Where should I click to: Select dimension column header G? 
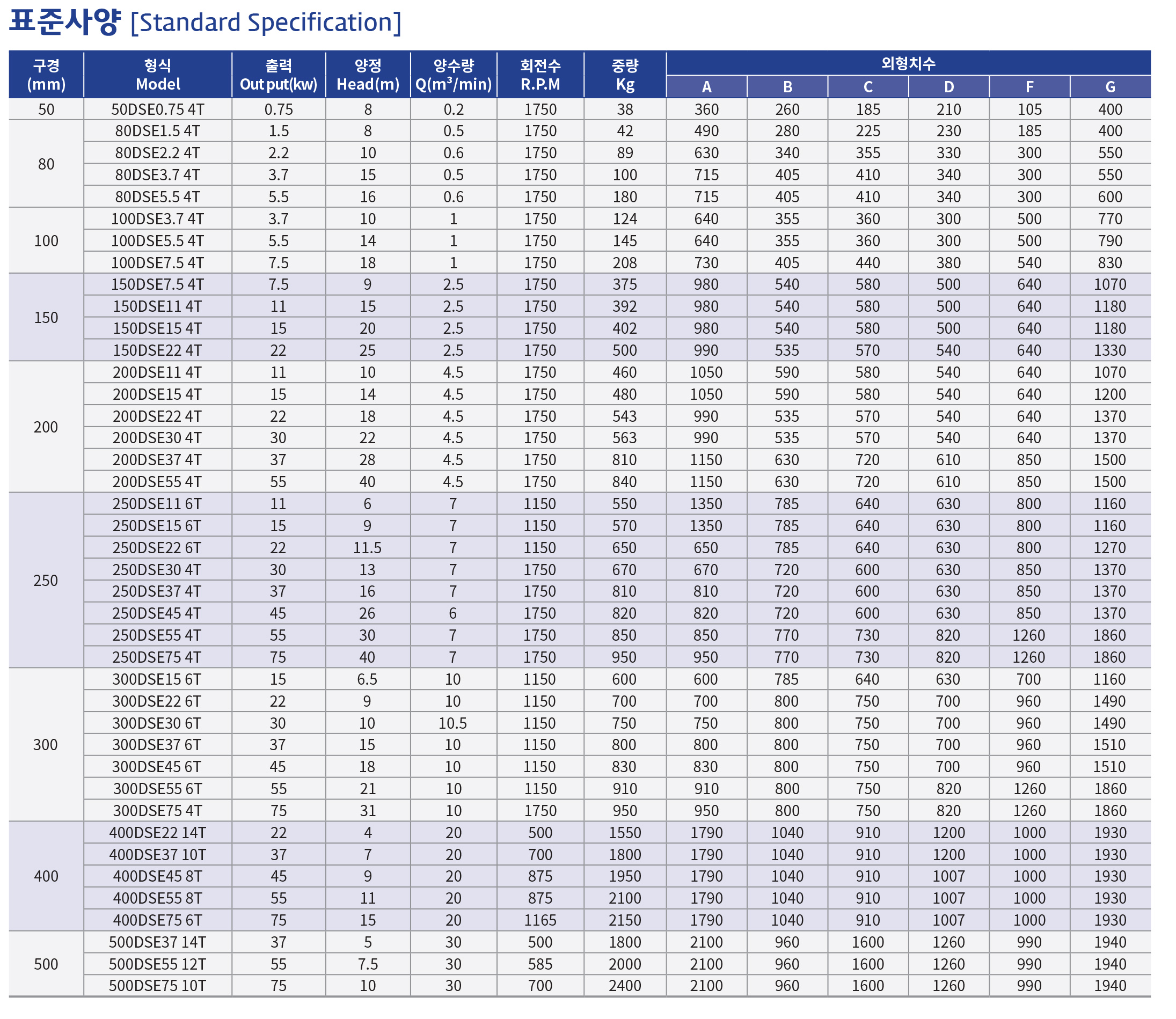[x=1110, y=87]
